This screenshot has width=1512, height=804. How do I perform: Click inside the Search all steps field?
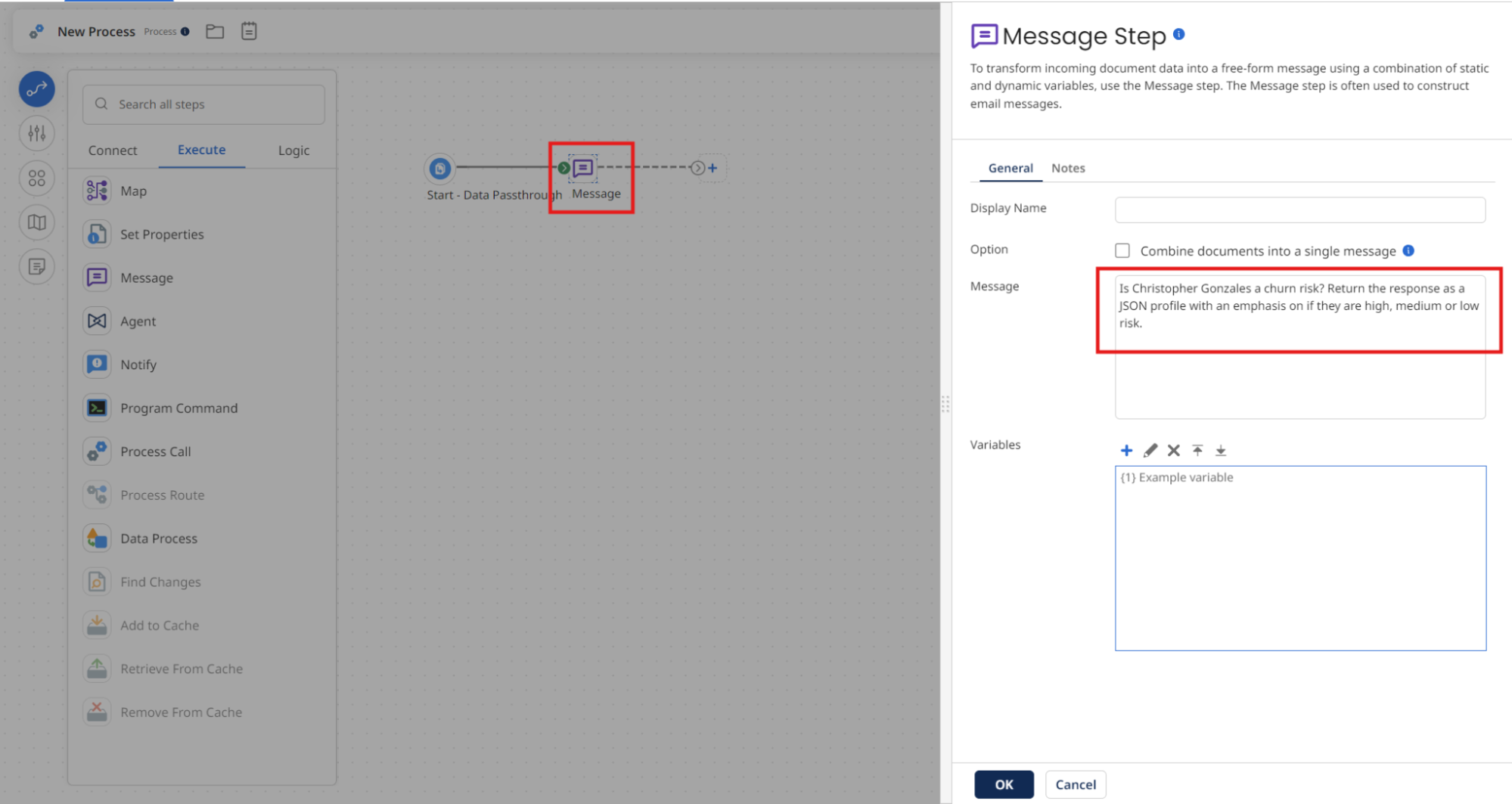click(203, 104)
